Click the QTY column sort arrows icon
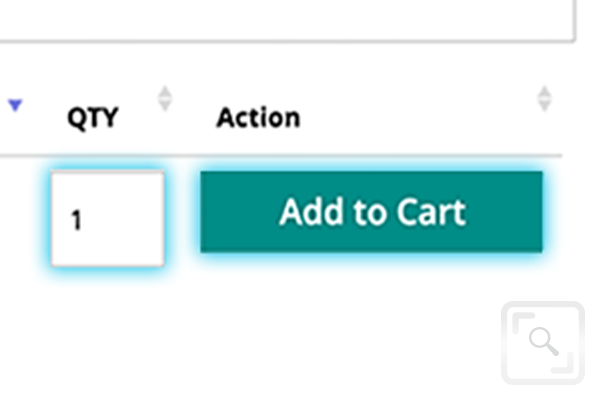 click(165, 99)
